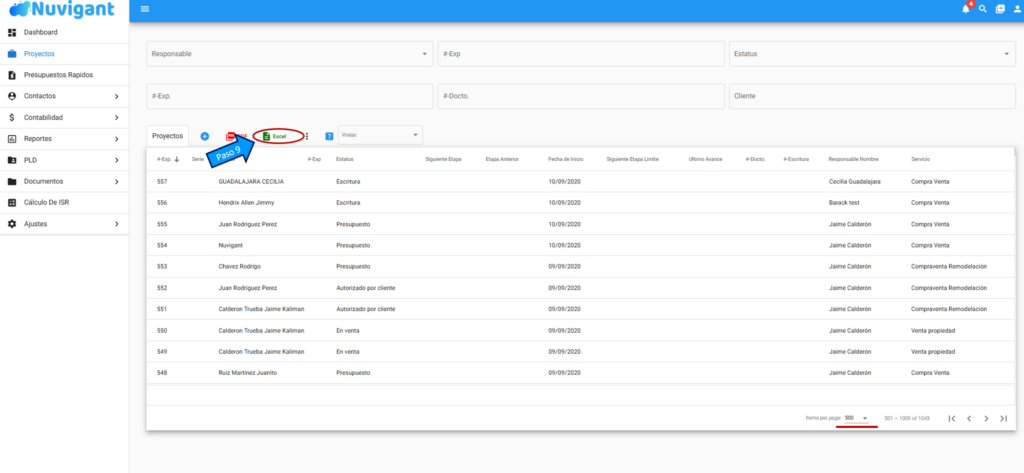Click the Presupuestos Rapidos document icon

click(12, 75)
